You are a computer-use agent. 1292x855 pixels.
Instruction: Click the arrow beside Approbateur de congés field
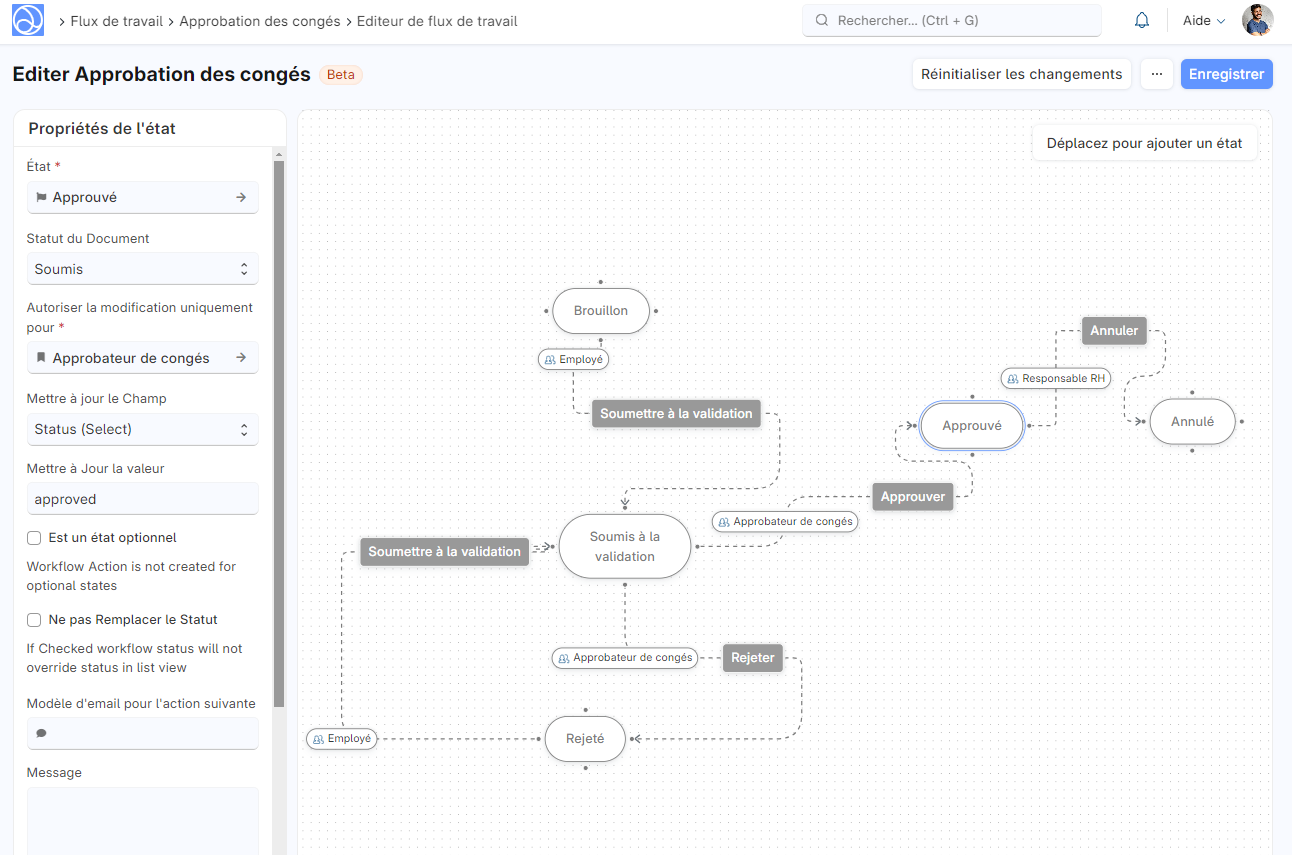click(241, 358)
